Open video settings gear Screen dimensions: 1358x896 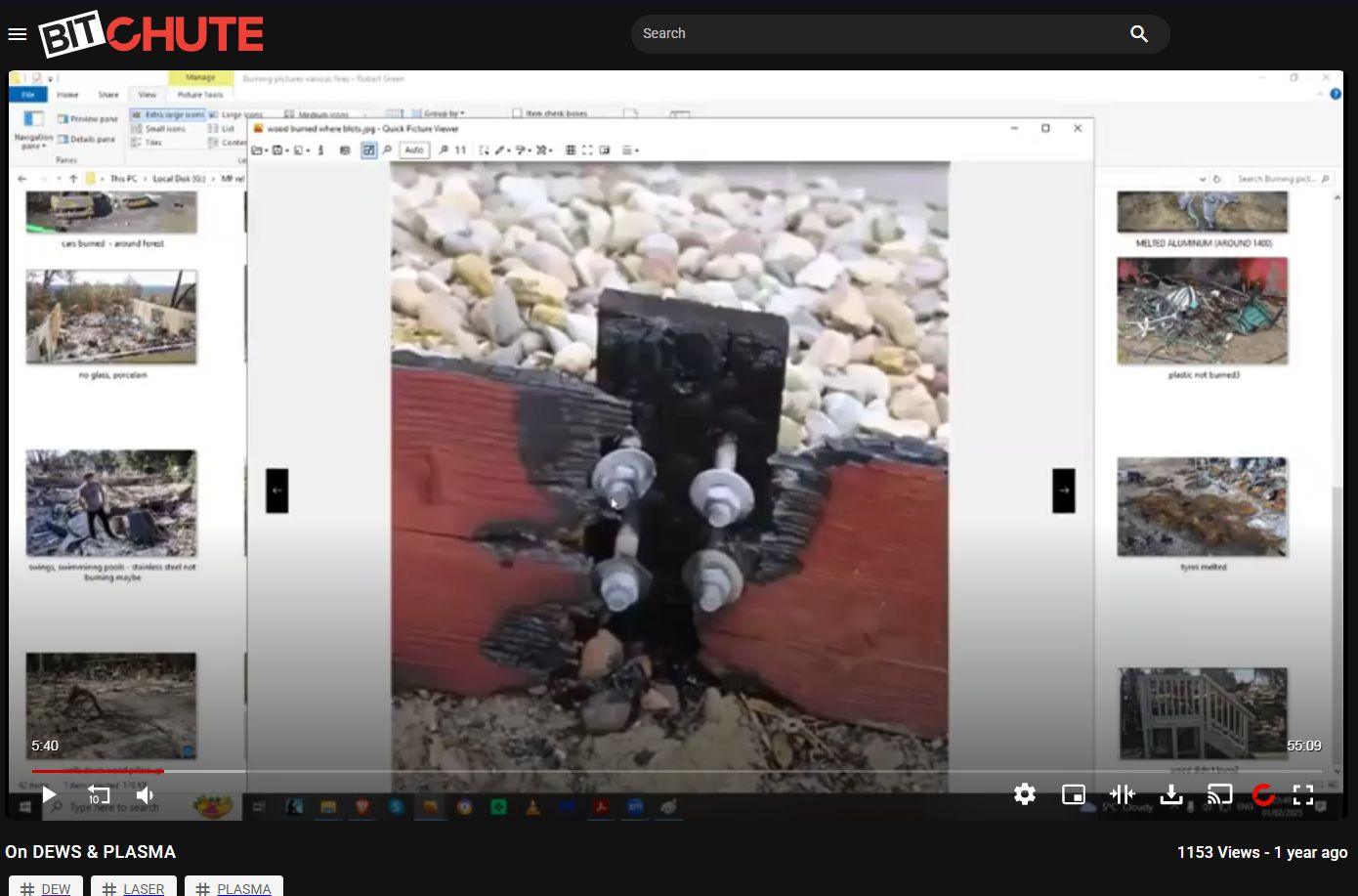[x=1025, y=794]
